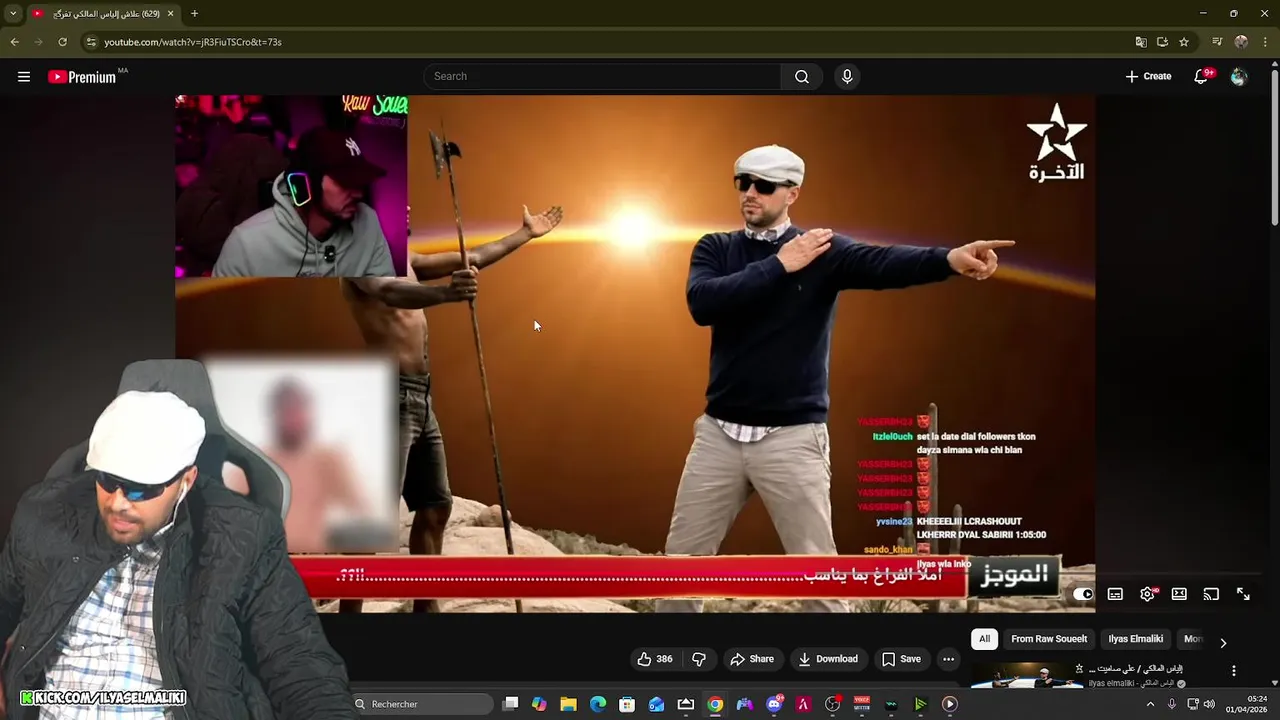Toggle subtitles in the player
Screen dimensions: 1280x720
pyautogui.click(x=1115, y=594)
